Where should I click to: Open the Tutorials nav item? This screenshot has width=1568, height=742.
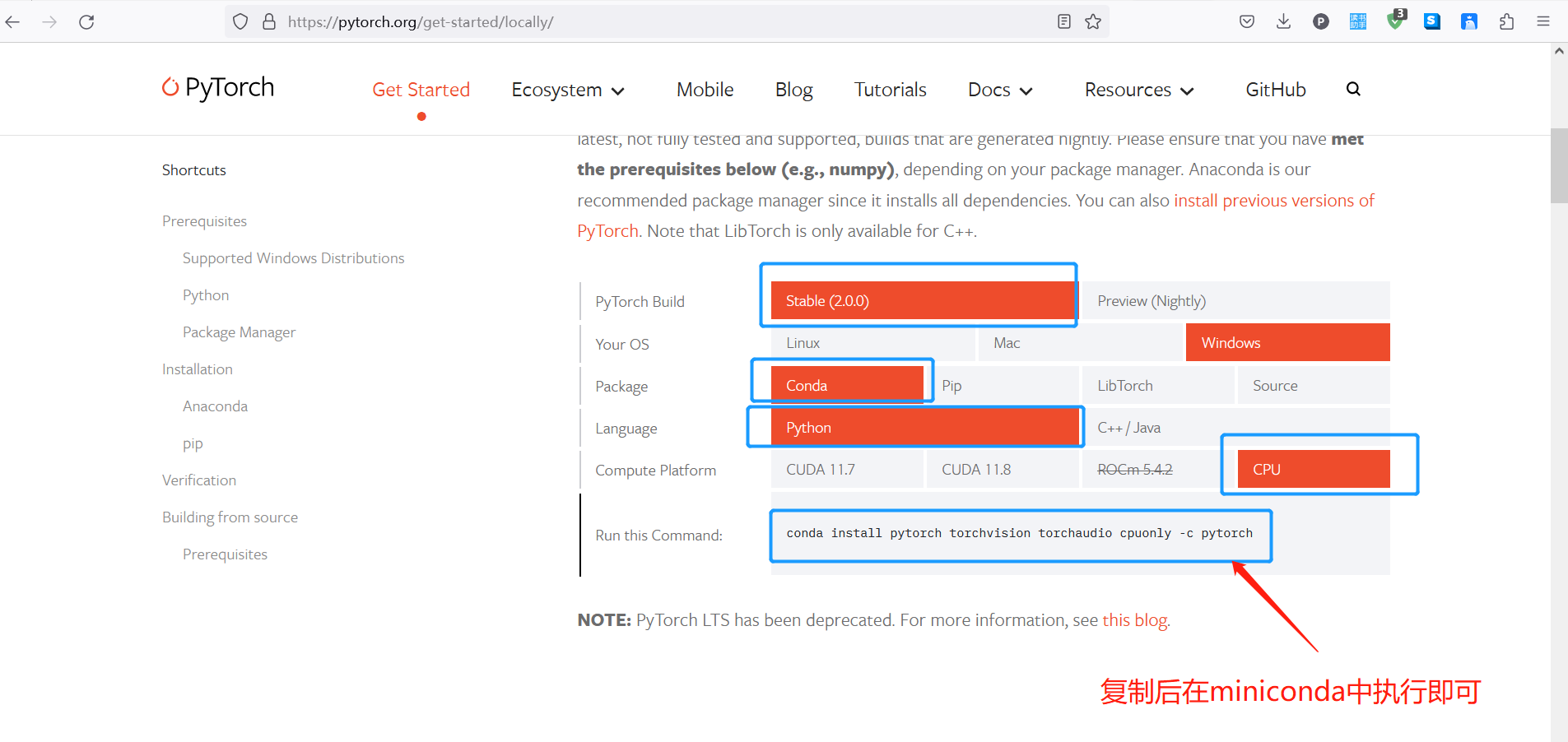point(890,90)
